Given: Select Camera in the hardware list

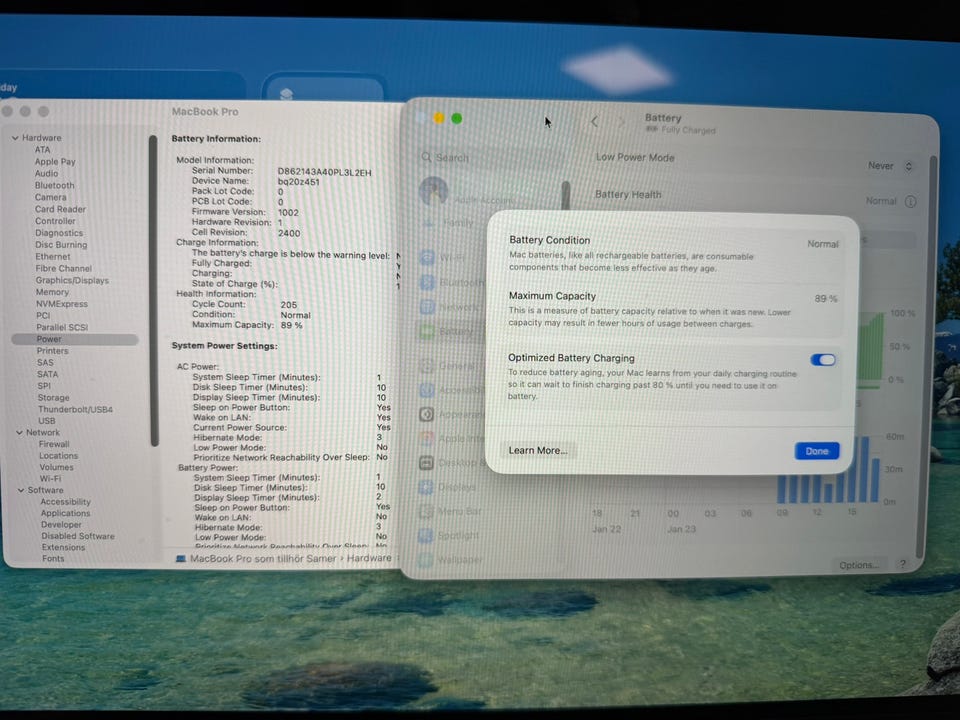Looking at the screenshot, I should [51, 197].
